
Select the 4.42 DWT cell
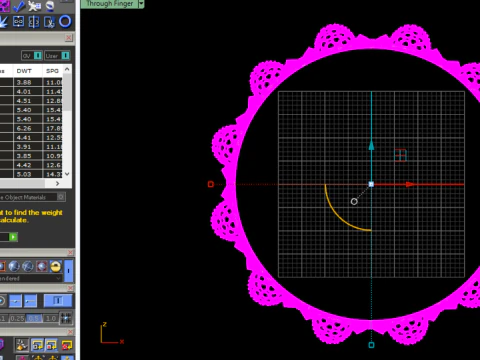pyautogui.click(x=28, y=165)
